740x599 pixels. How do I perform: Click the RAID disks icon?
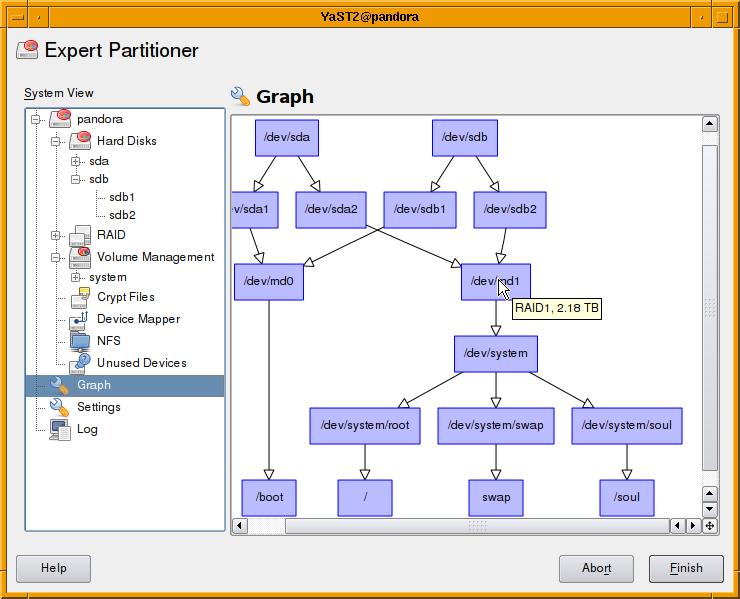tap(80, 235)
